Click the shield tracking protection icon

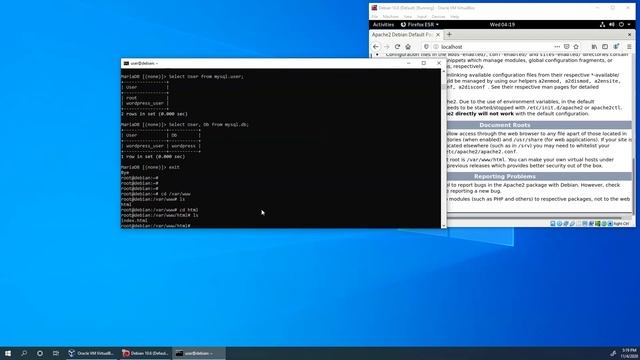[426, 47]
